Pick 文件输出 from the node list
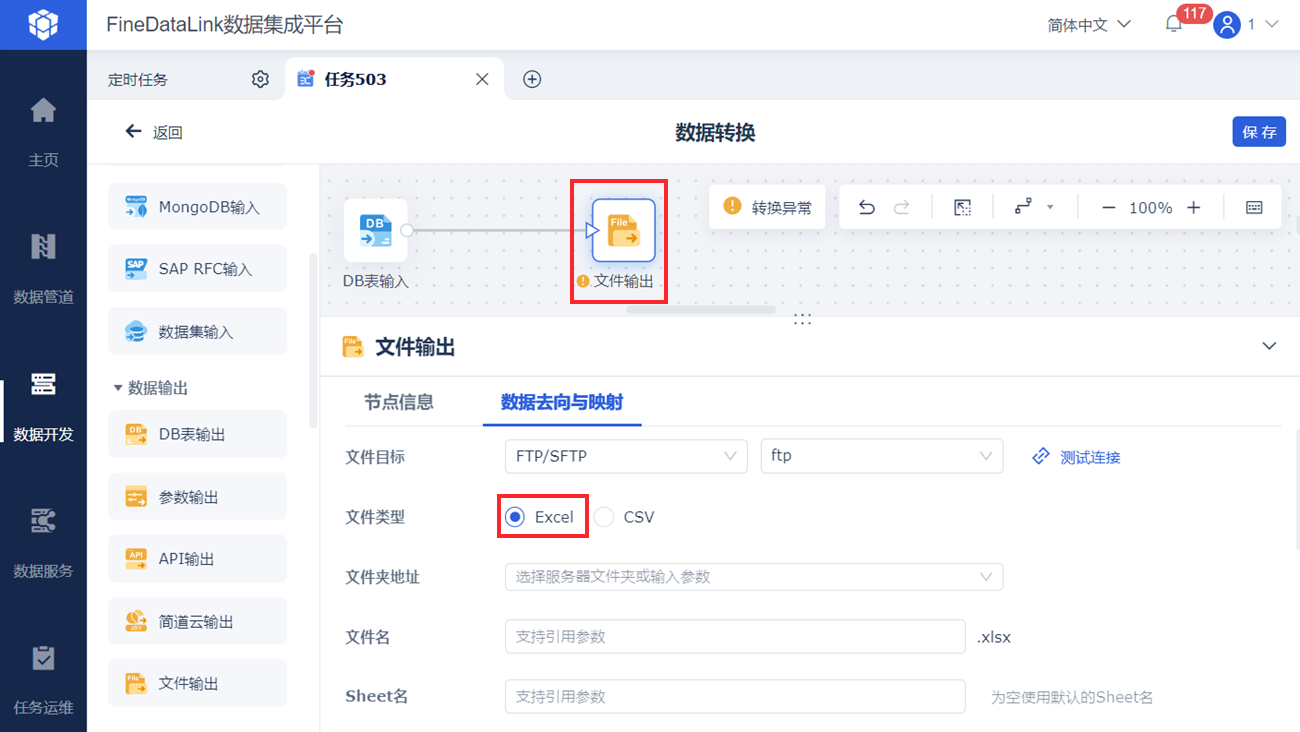Image resolution: width=1300 pixels, height=732 pixels. click(x=197, y=683)
